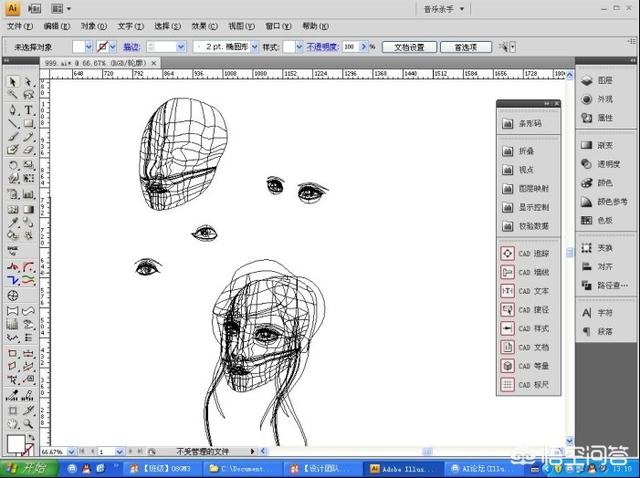Open the Transform (变换) panel
The height and width of the screenshot is (478, 640).
click(598, 248)
